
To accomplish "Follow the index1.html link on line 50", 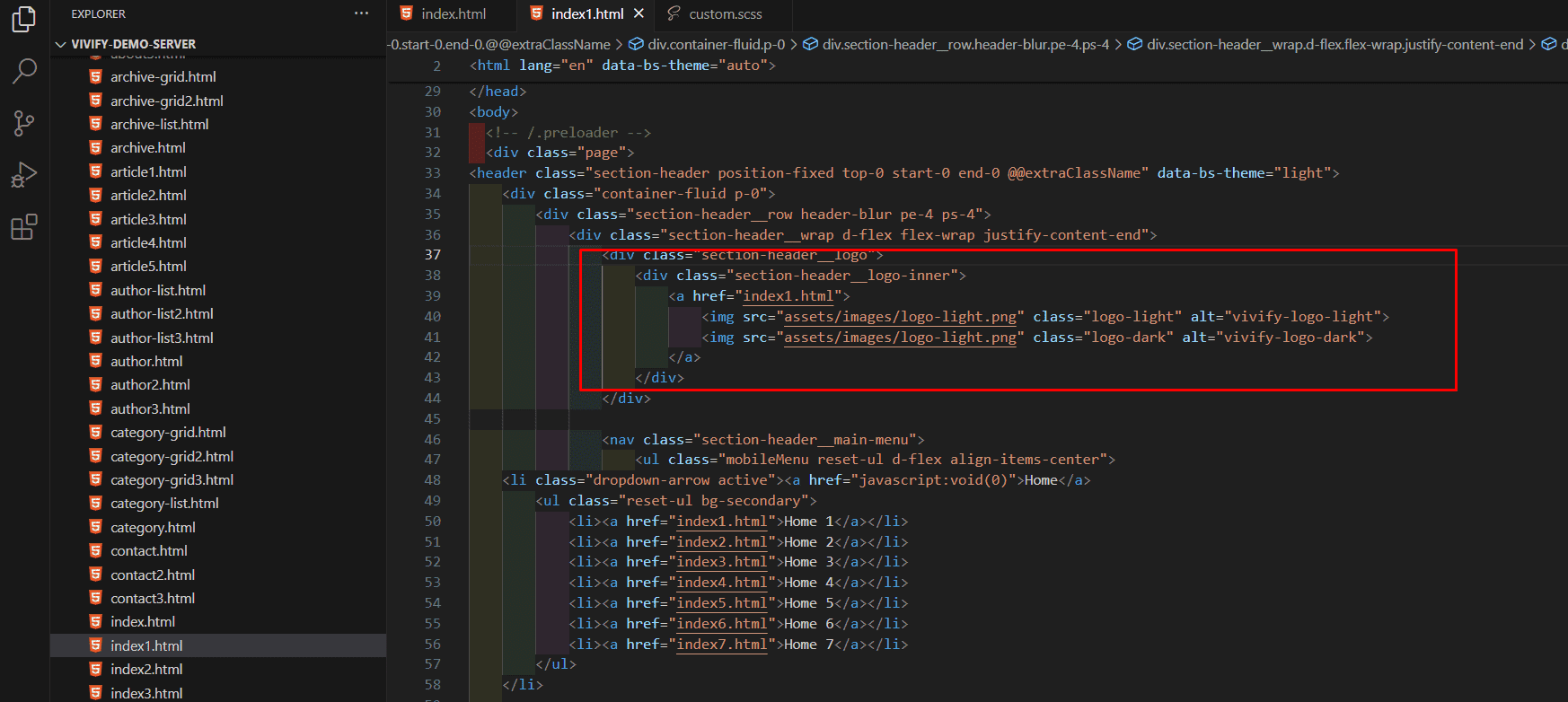I will click(722, 522).
